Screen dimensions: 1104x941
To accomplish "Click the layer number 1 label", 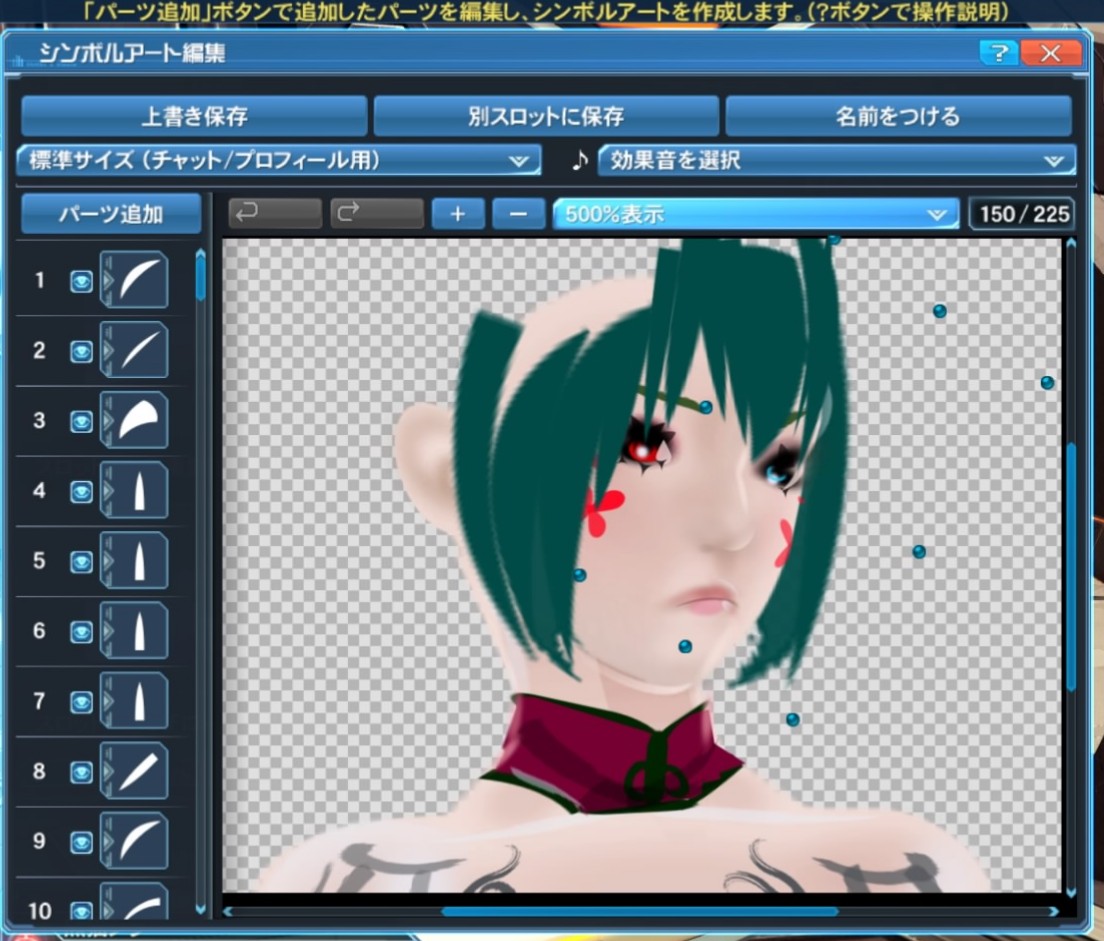I will coord(39,280).
